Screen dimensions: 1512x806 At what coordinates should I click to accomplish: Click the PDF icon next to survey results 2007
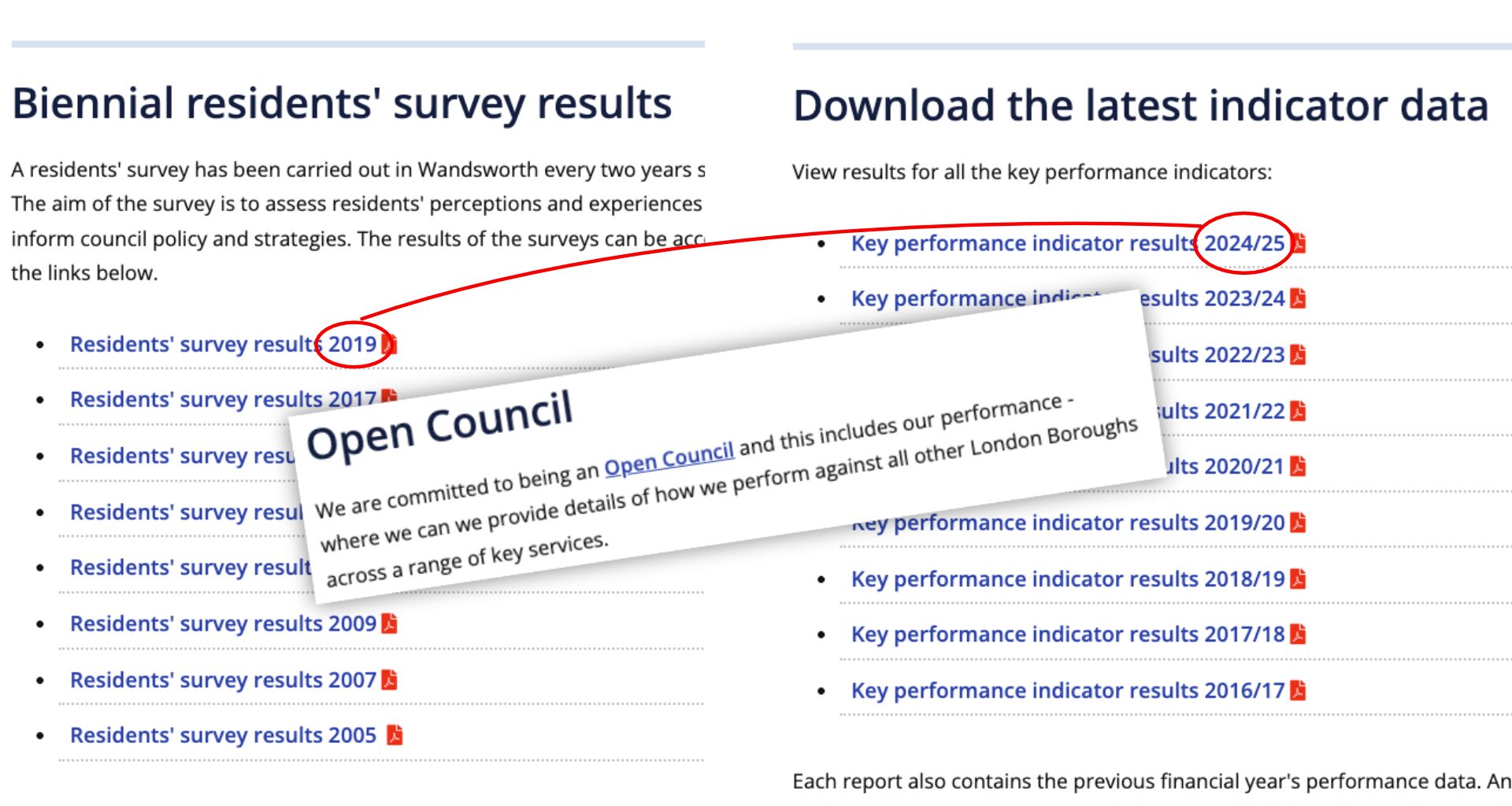point(390,679)
